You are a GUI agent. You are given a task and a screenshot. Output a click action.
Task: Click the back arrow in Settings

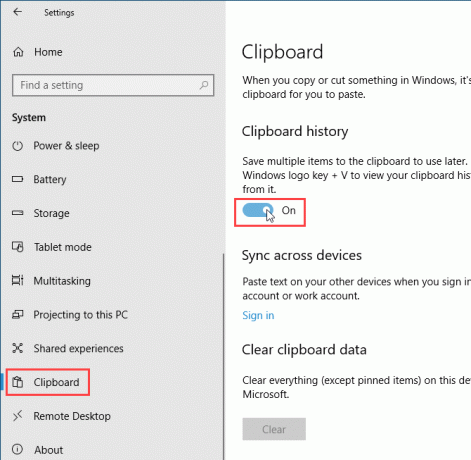pos(17,12)
